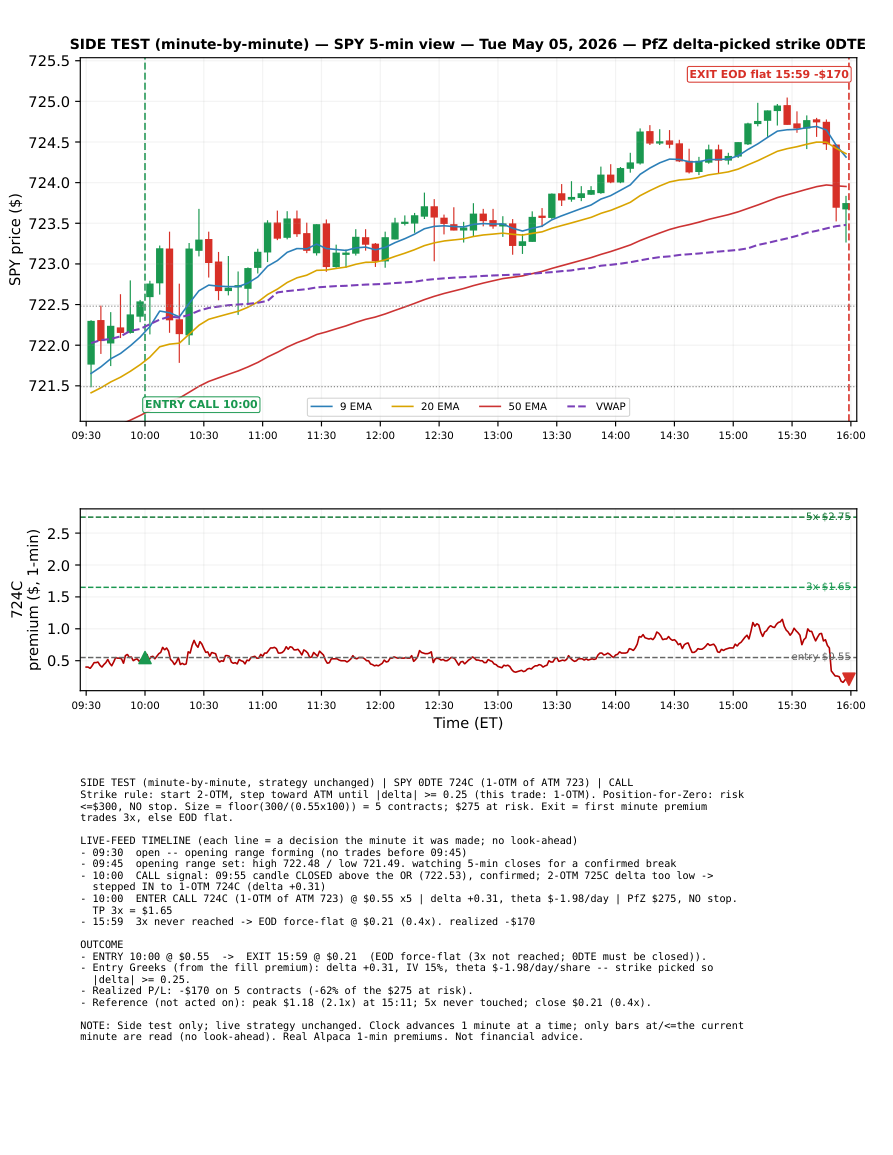This screenshot has height=1155, width=893.
Task: Click the 722.0 tick on the price axis
Action: [49, 345]
